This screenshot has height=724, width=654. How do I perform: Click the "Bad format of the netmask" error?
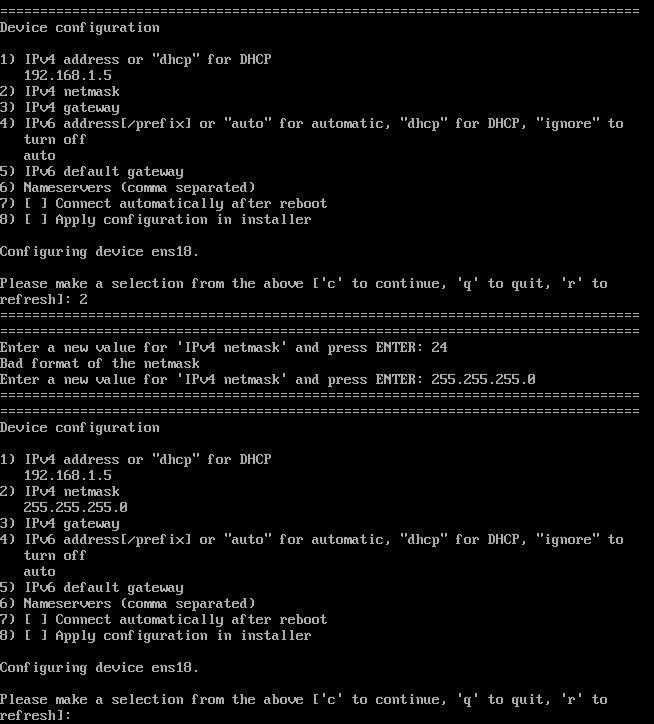[100, 363]
